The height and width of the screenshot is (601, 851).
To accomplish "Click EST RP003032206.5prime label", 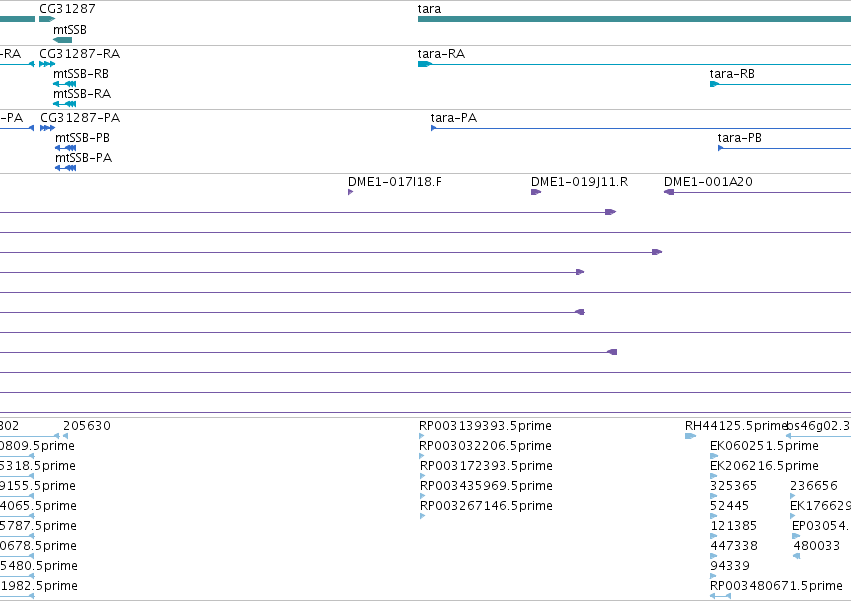I will point(486,446).
